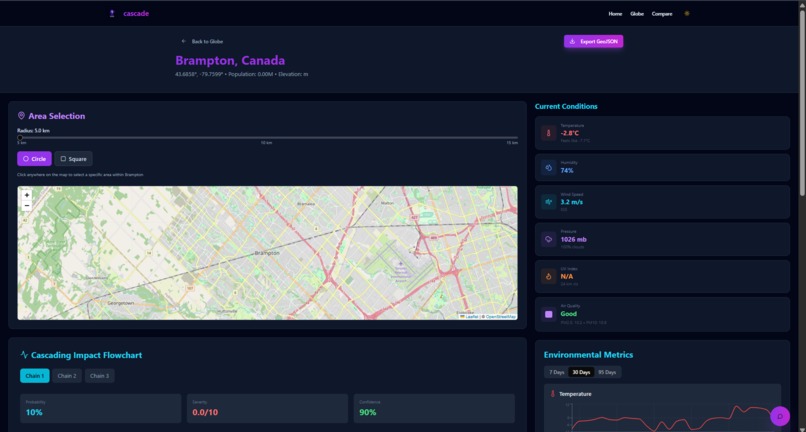Click the Export GeoJSON button
The width and height of the screenshot is (806, 432).
coord(594,42)
